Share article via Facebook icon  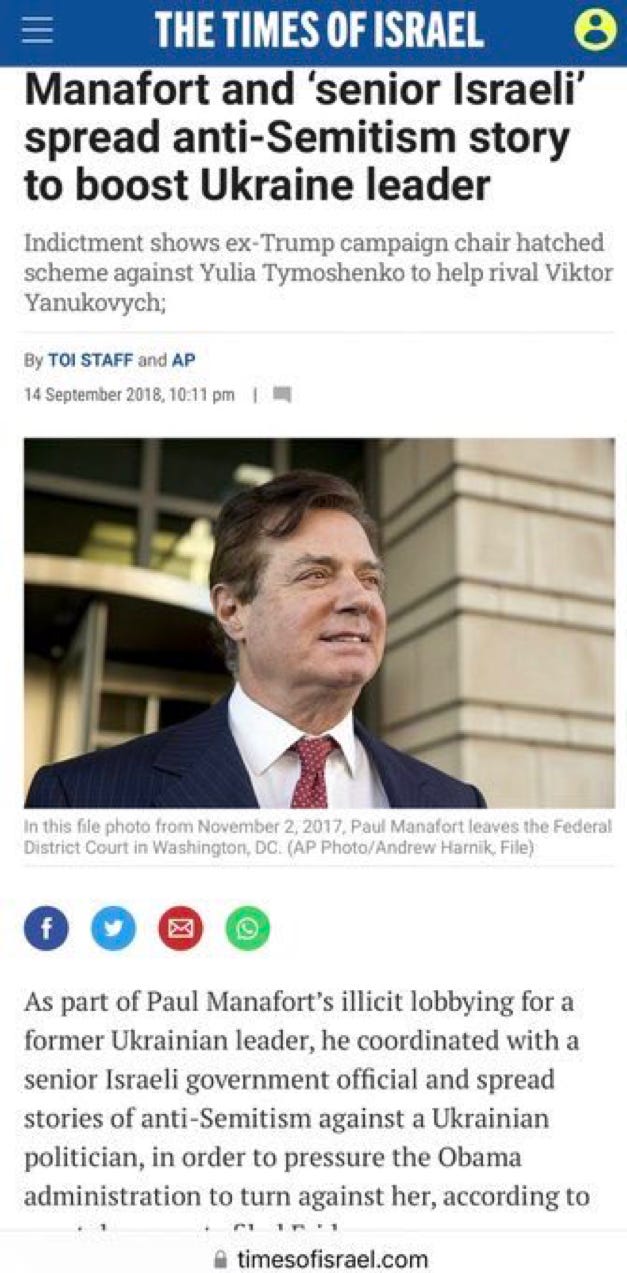click(46, 930)
